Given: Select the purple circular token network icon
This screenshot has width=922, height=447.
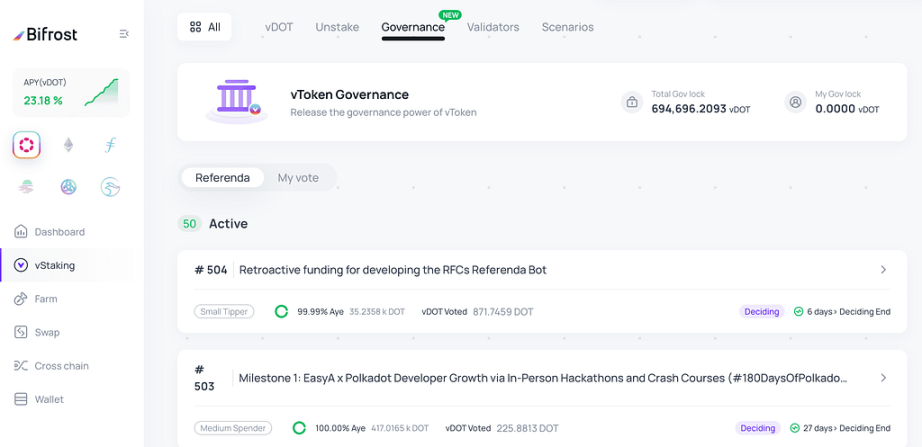Looking at the screenshot, I should 69,187.
